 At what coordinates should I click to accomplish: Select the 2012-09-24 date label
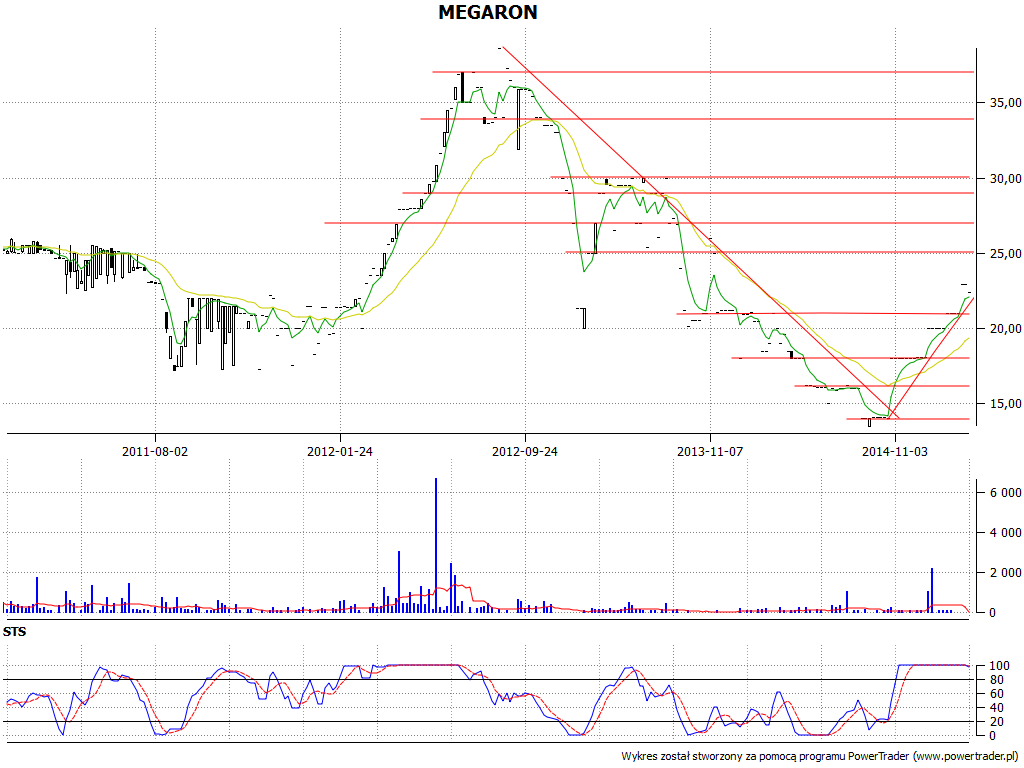(525, 451)
